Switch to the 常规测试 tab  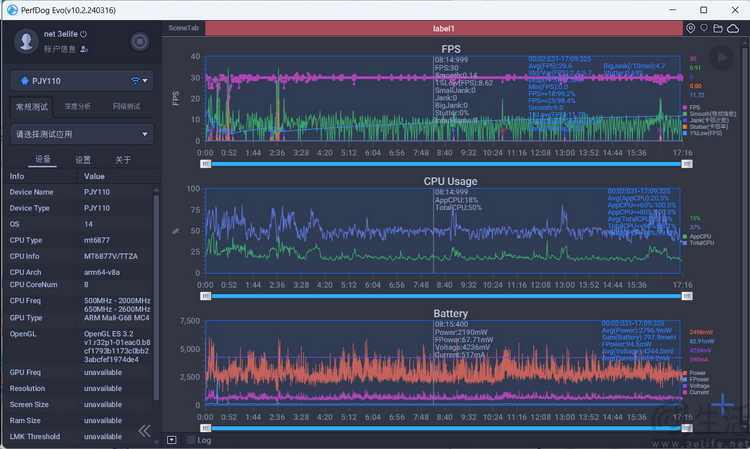click(32, 107)
